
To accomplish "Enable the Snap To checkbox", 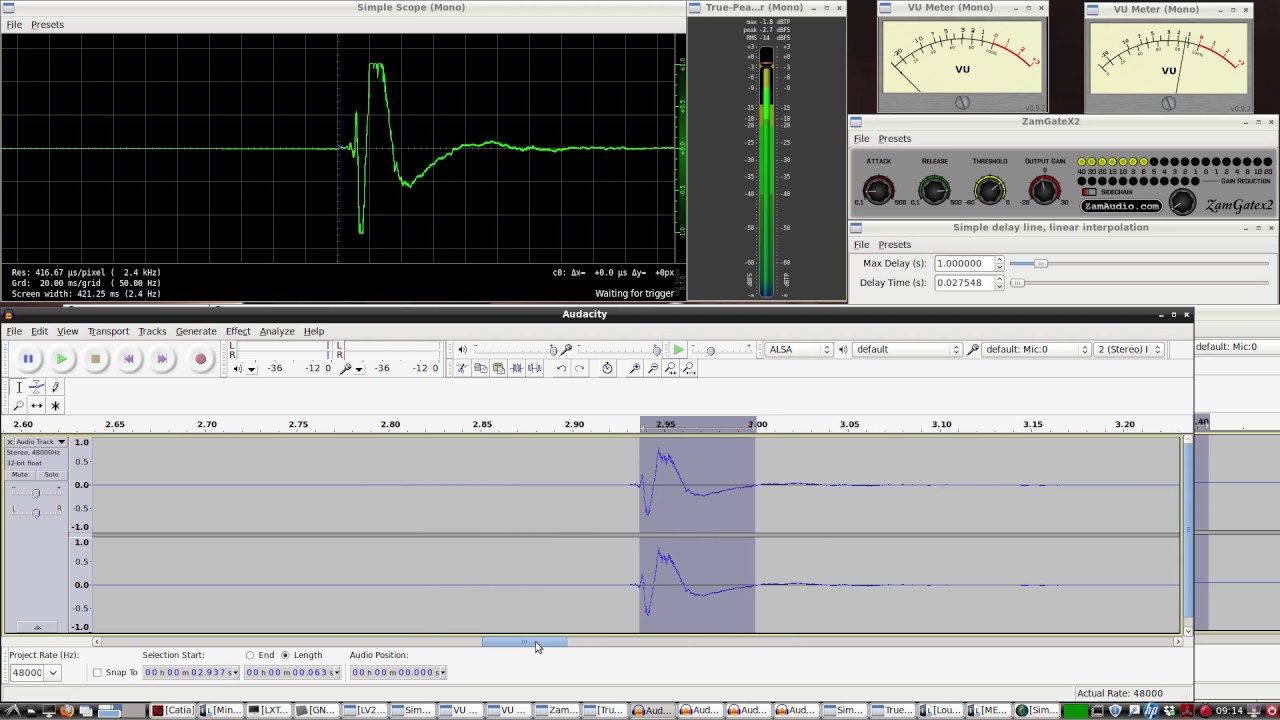I will (97, 672).
